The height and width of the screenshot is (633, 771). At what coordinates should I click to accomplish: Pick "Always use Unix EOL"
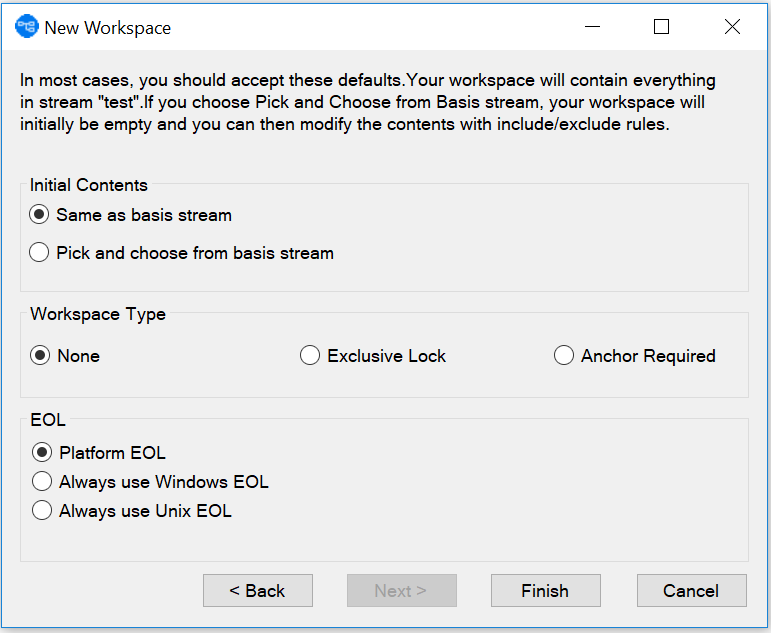pyautogui.click(x=42, y=511)
